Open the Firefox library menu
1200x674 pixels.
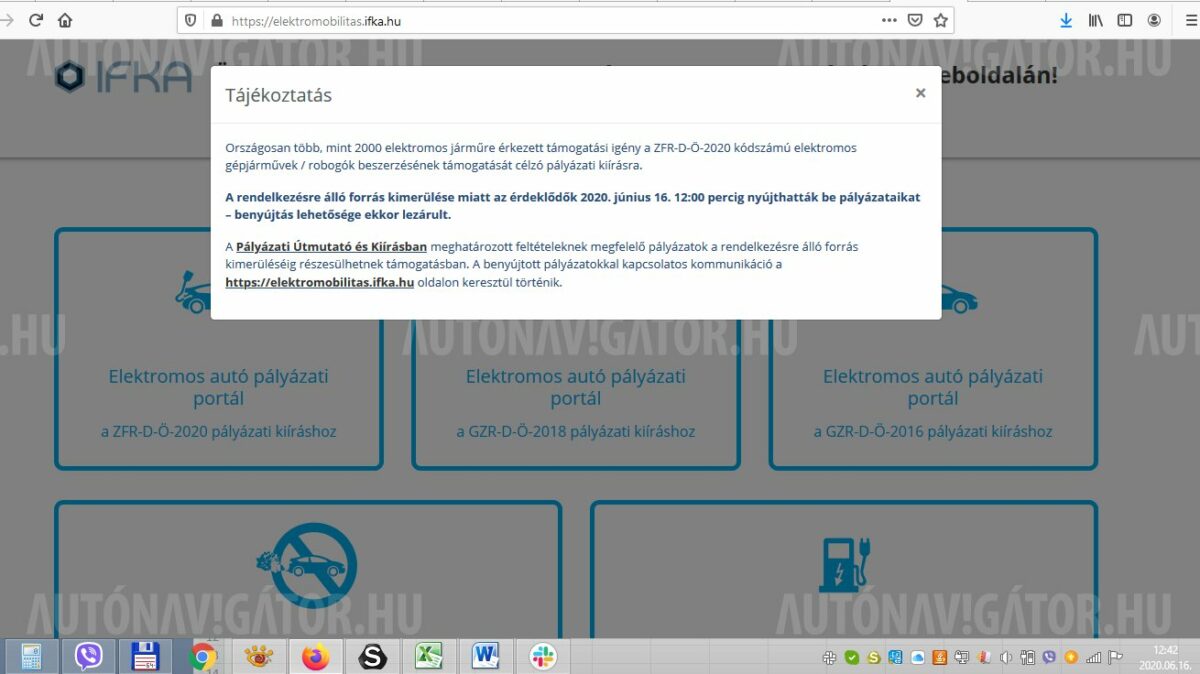coord(1095,20)
